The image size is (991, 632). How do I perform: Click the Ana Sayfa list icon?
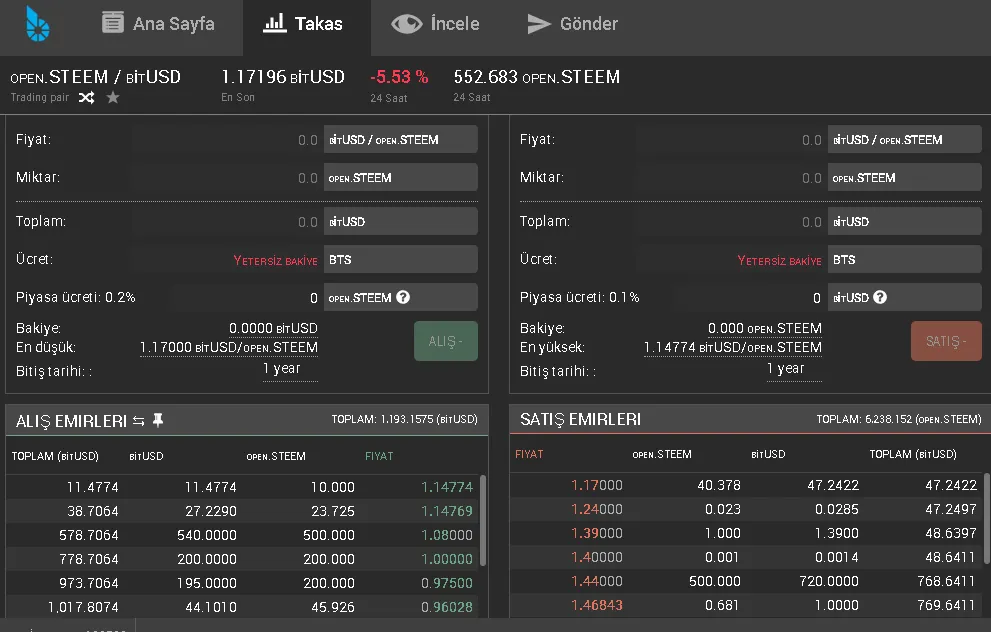(112, 23)
